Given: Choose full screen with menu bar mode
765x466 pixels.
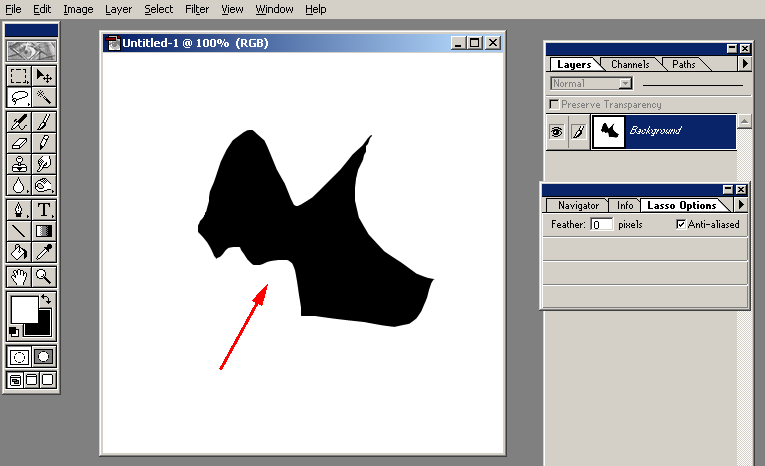Looking at the screenshot, I should tap(31, 380).
